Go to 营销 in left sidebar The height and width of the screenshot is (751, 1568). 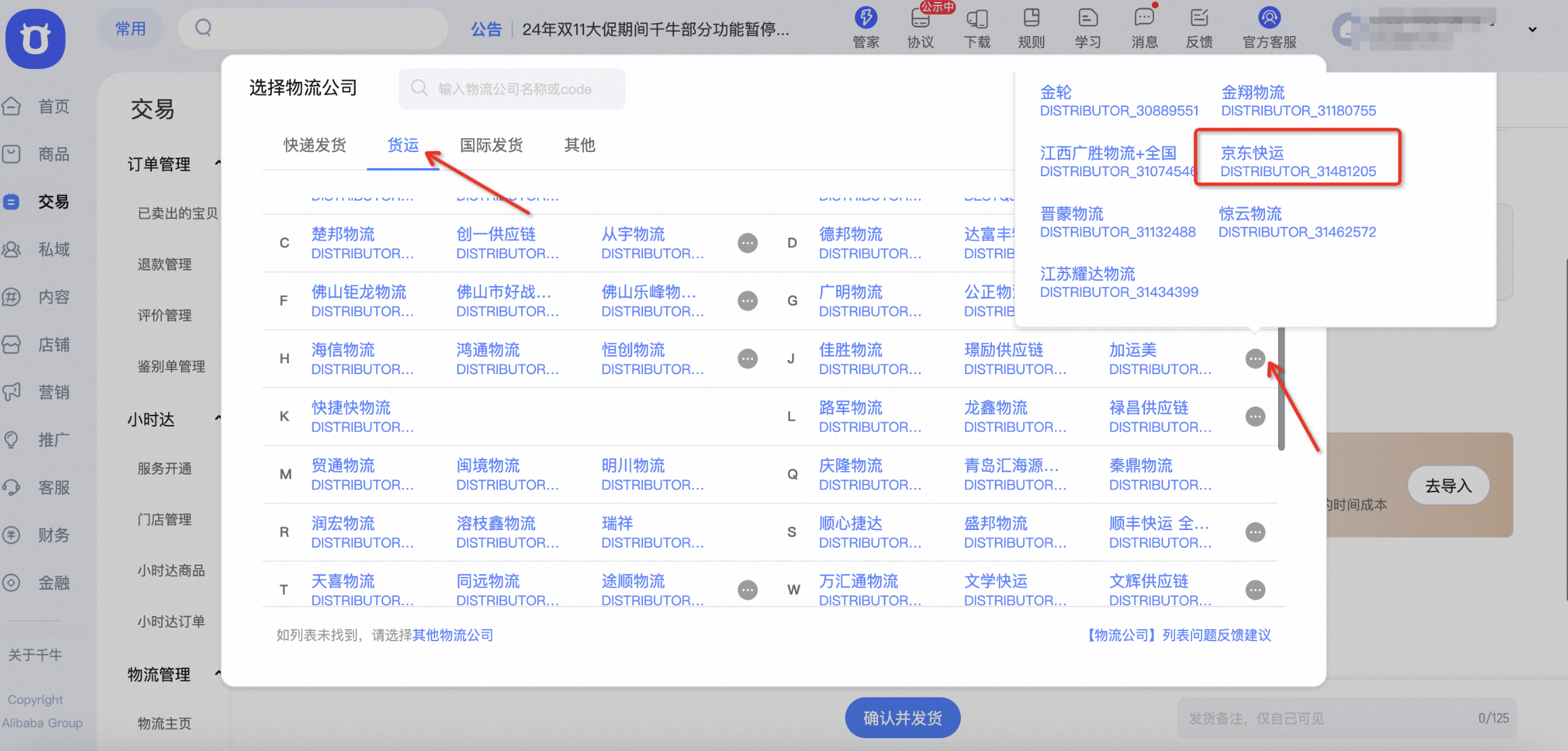[x=37, y=392]
